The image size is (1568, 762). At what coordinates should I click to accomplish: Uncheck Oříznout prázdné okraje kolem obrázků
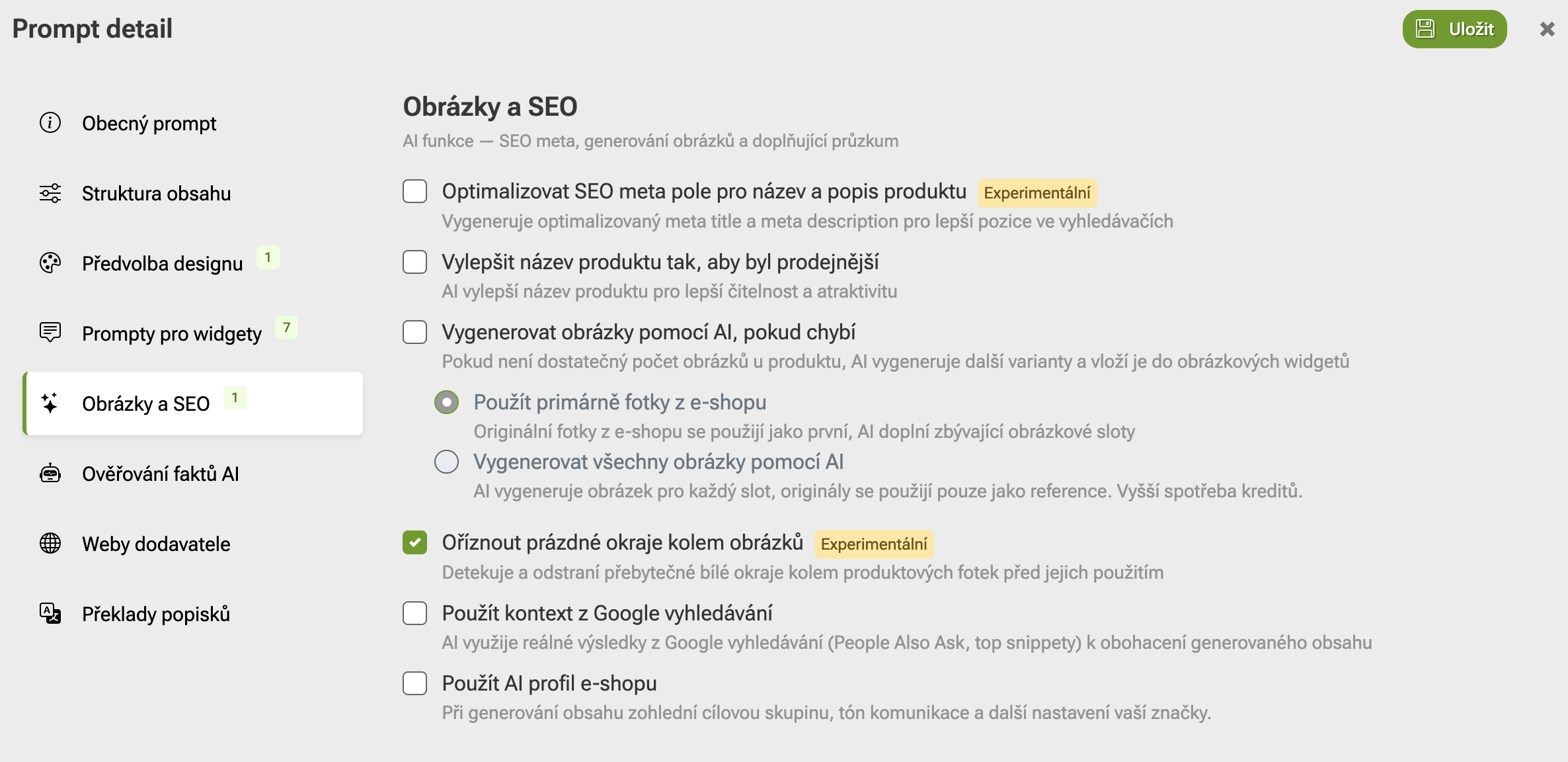point(415,543)
